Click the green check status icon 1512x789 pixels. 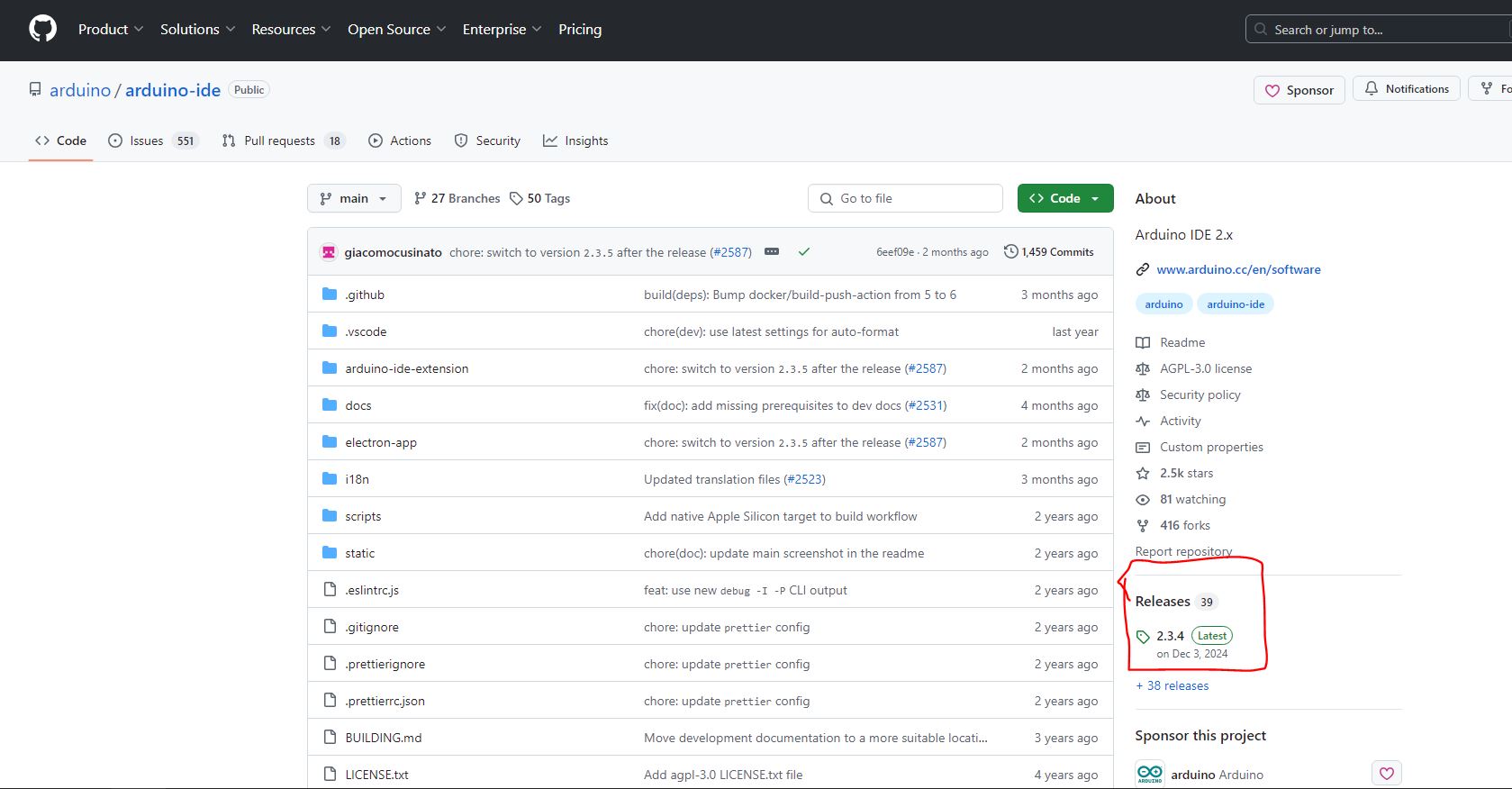[x=804, y=252]
